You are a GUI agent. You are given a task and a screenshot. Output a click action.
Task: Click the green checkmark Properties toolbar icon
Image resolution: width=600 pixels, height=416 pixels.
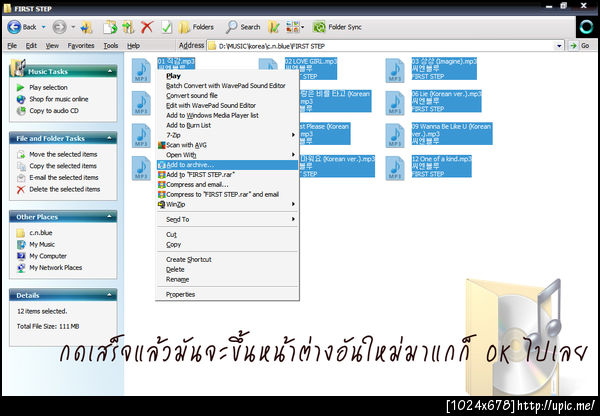(x=166, y=27)
